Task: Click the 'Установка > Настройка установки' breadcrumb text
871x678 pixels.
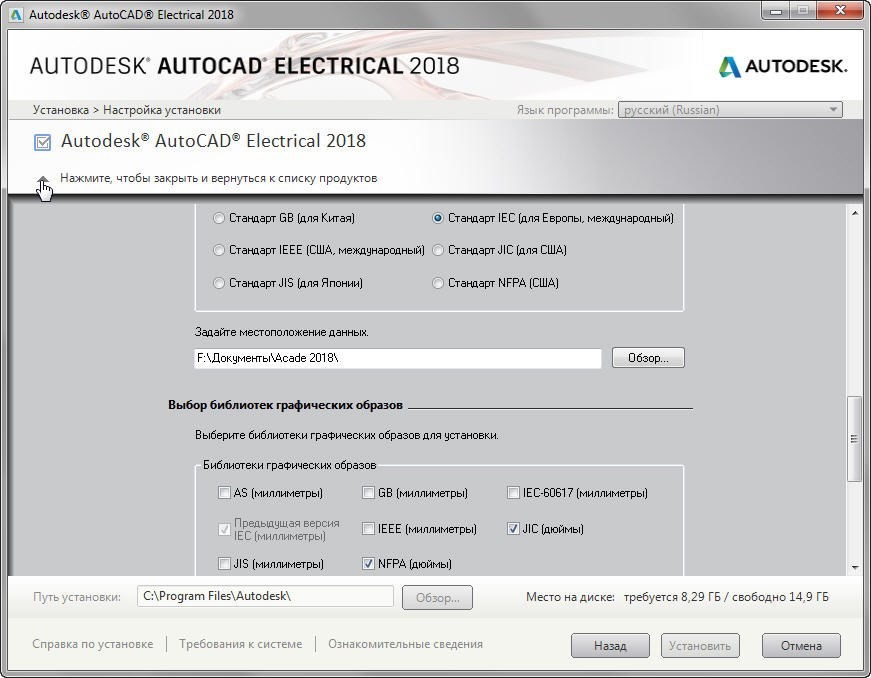Action: (127, 110)
